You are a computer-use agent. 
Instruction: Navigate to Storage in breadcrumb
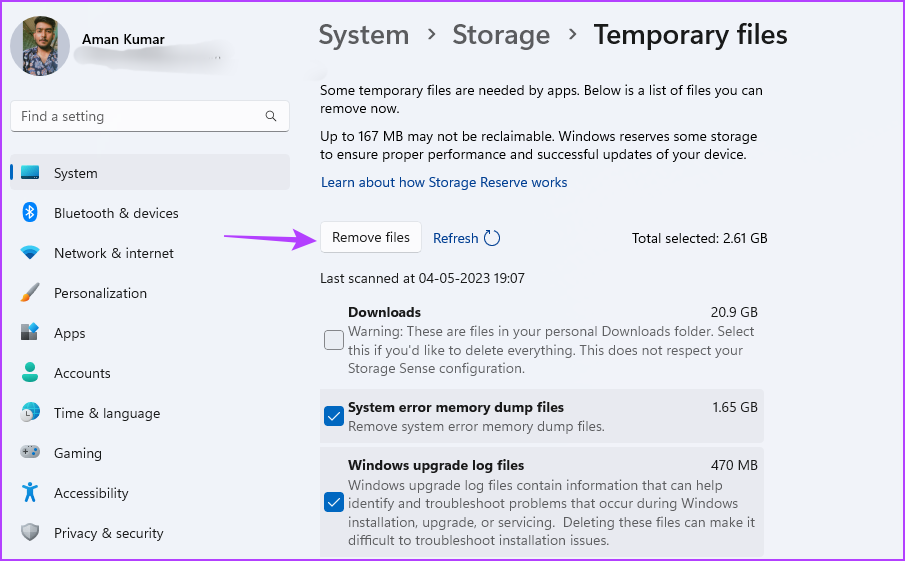[501, 35]
